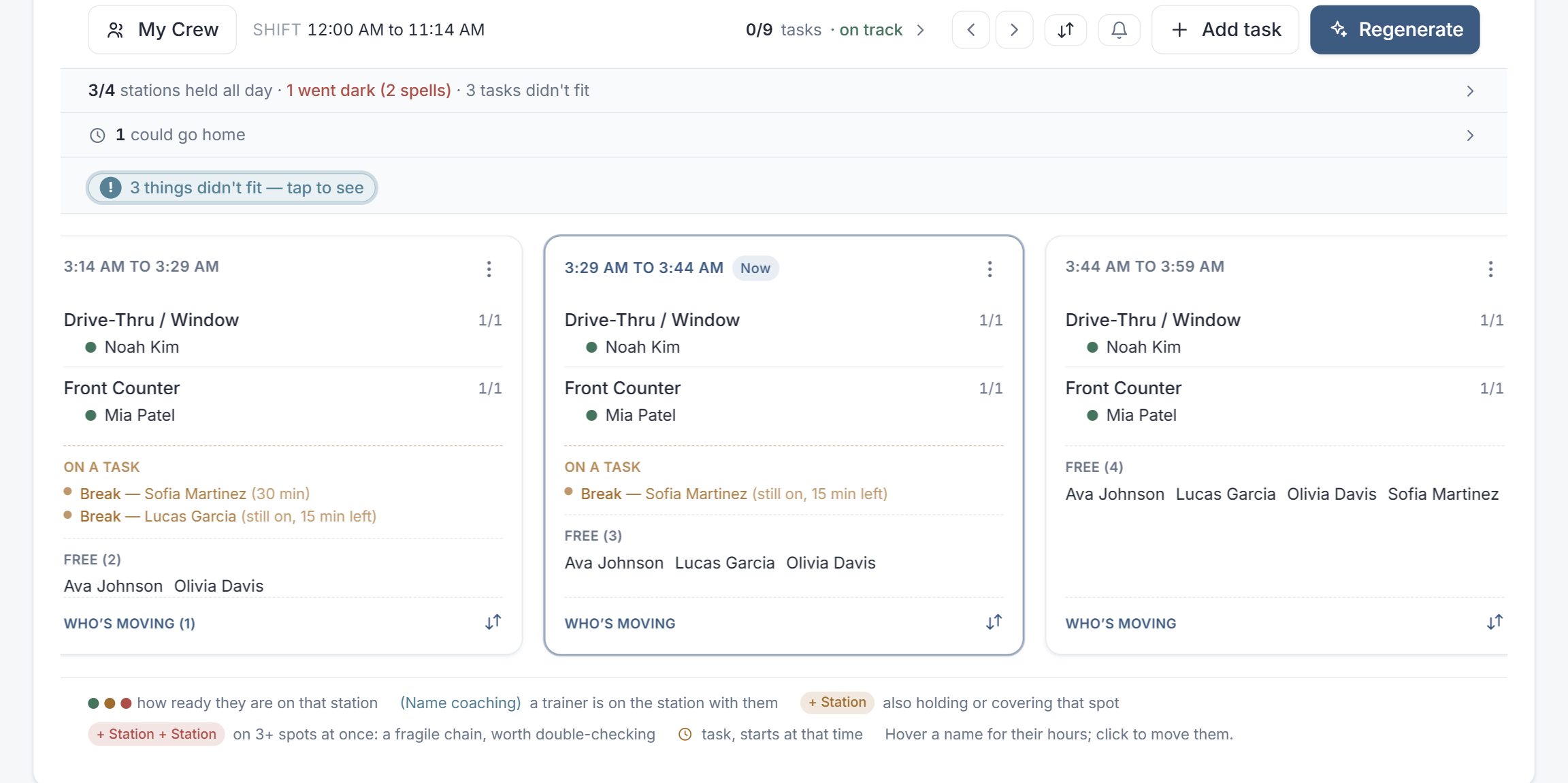Click the + Station + Station legend chip
Screen dimensions: 1568x783
tap(157, 734)
